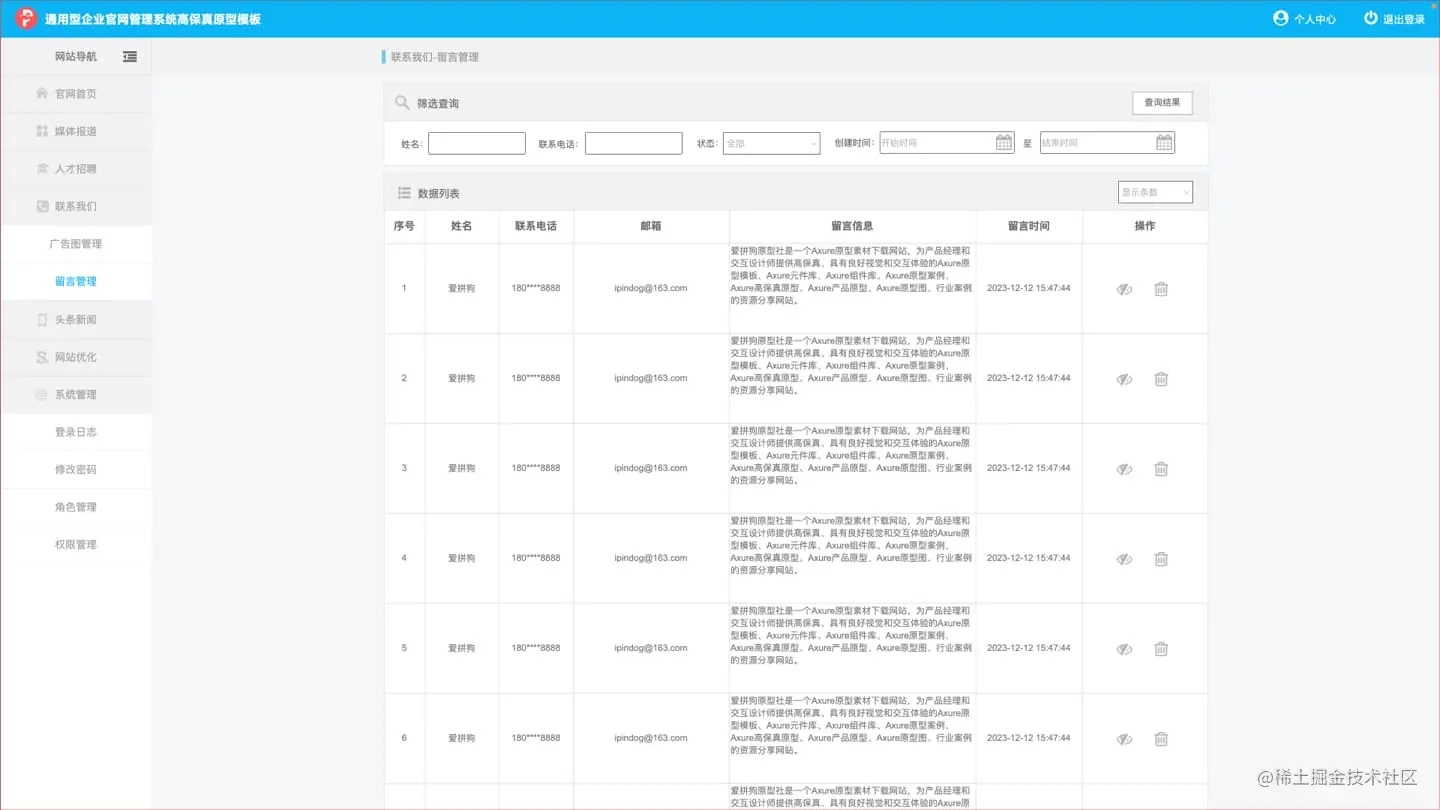Click the search magnifier icon in 筛选查询
This screenshot has height=810, width=1440.
point(402,103)
